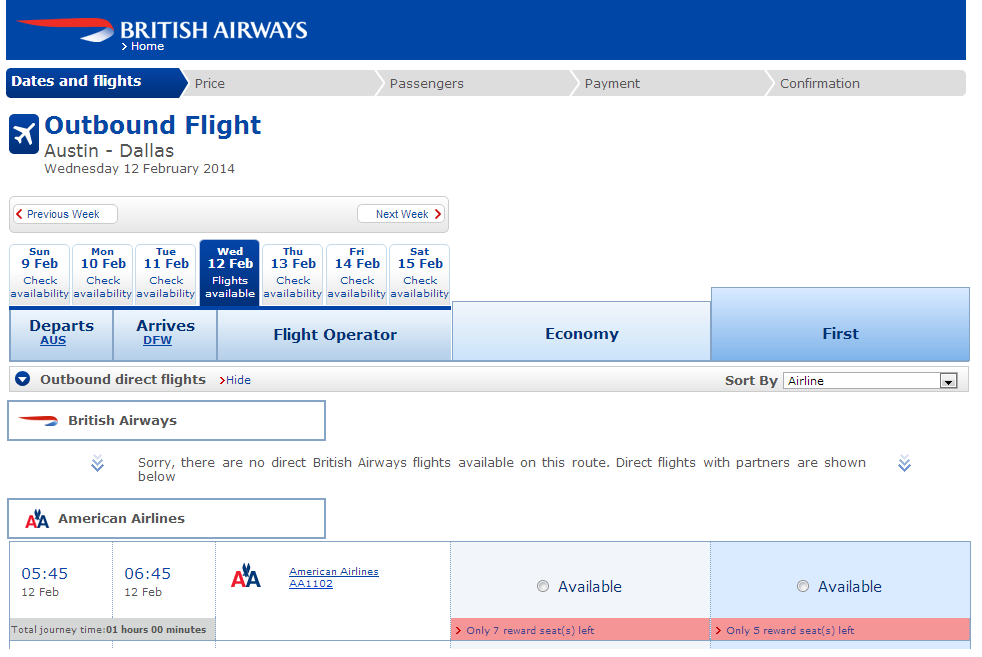Go to Previous Week
982x657 pixels.
pyautogui.click(x=65, y=214)
